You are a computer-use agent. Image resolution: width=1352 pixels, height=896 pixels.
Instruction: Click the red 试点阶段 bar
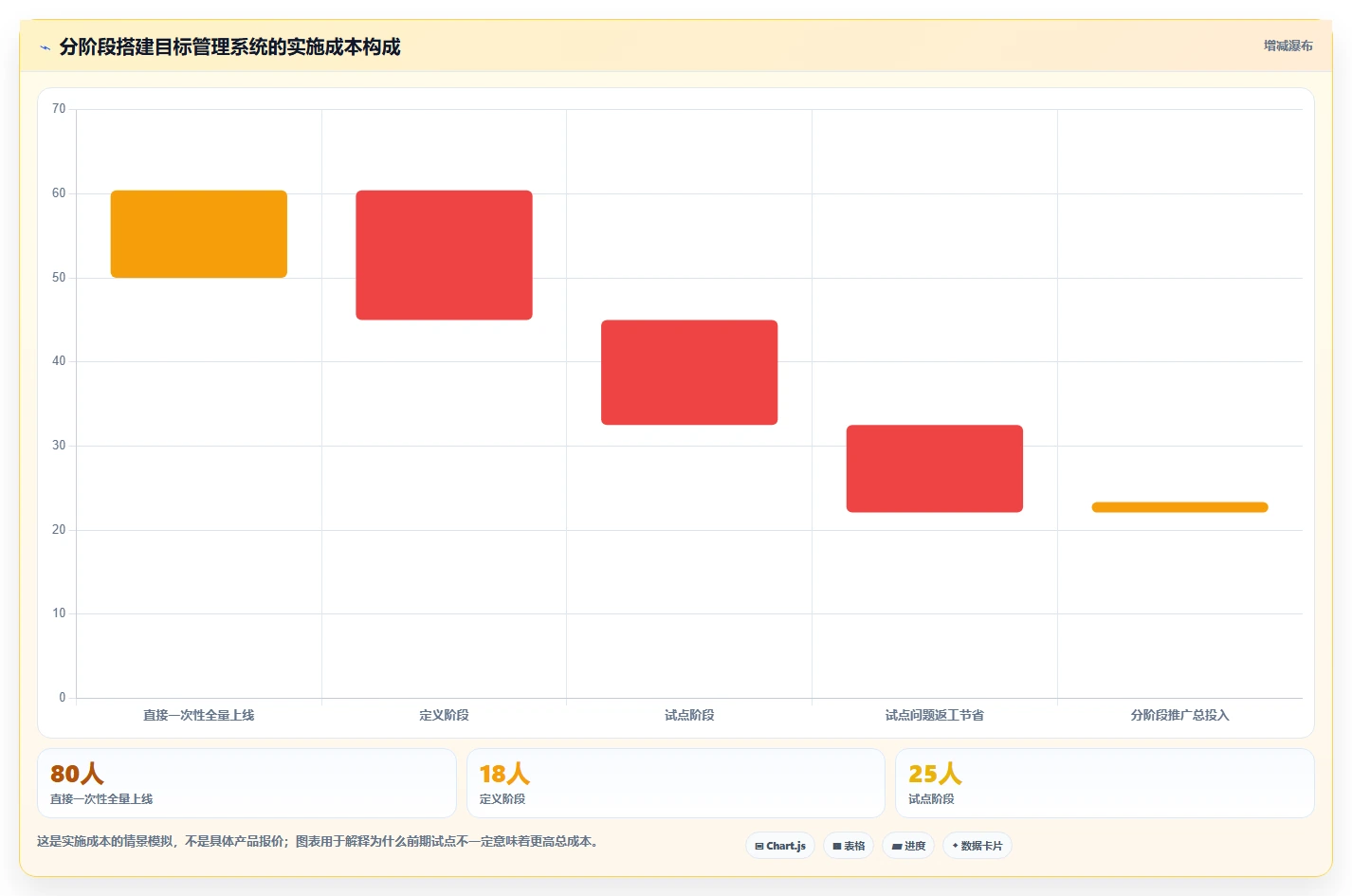[689, 373]
